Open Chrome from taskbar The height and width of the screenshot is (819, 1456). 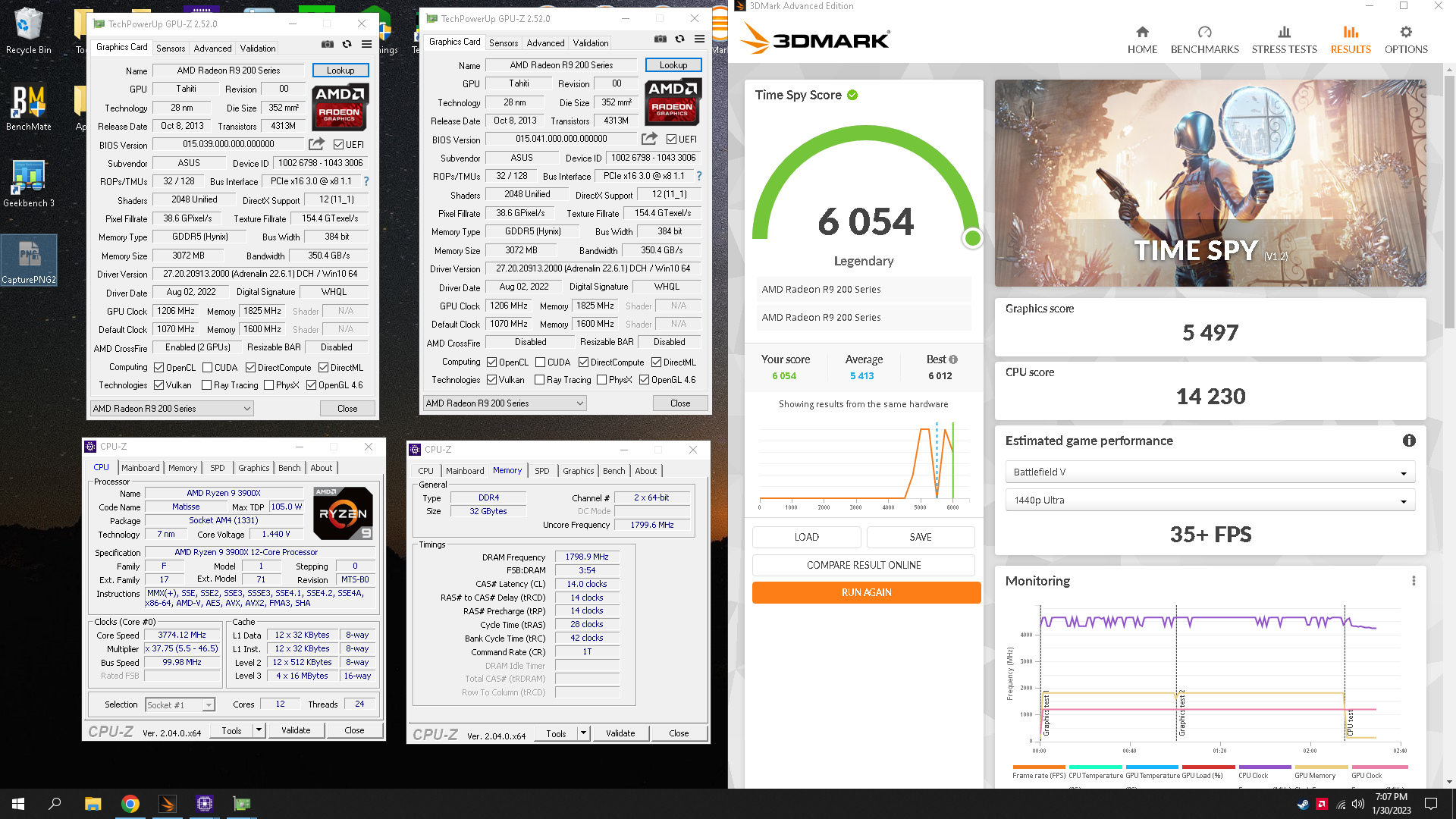tap(130, 804)
